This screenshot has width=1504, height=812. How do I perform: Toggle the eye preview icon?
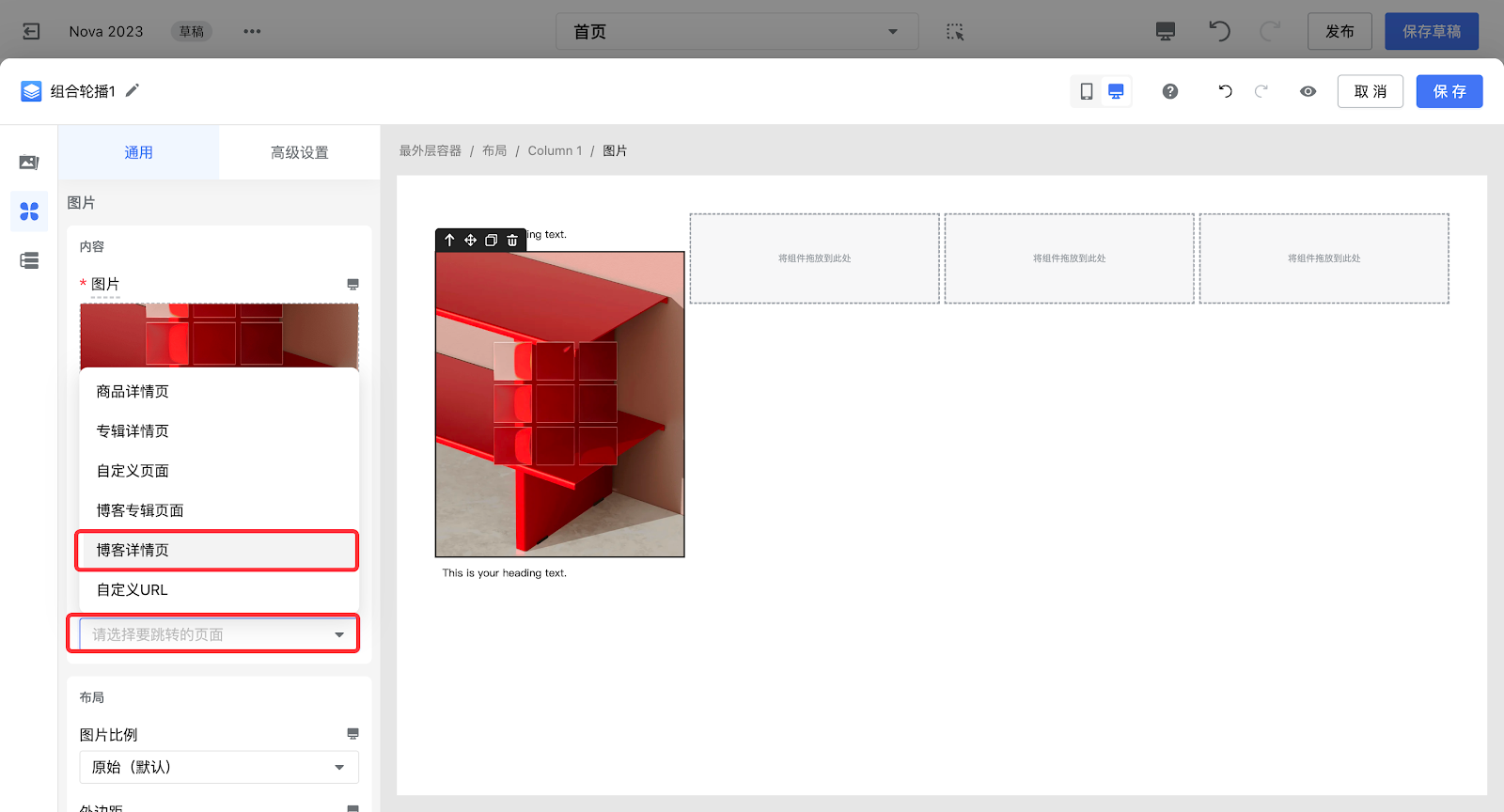point(1308,91)
